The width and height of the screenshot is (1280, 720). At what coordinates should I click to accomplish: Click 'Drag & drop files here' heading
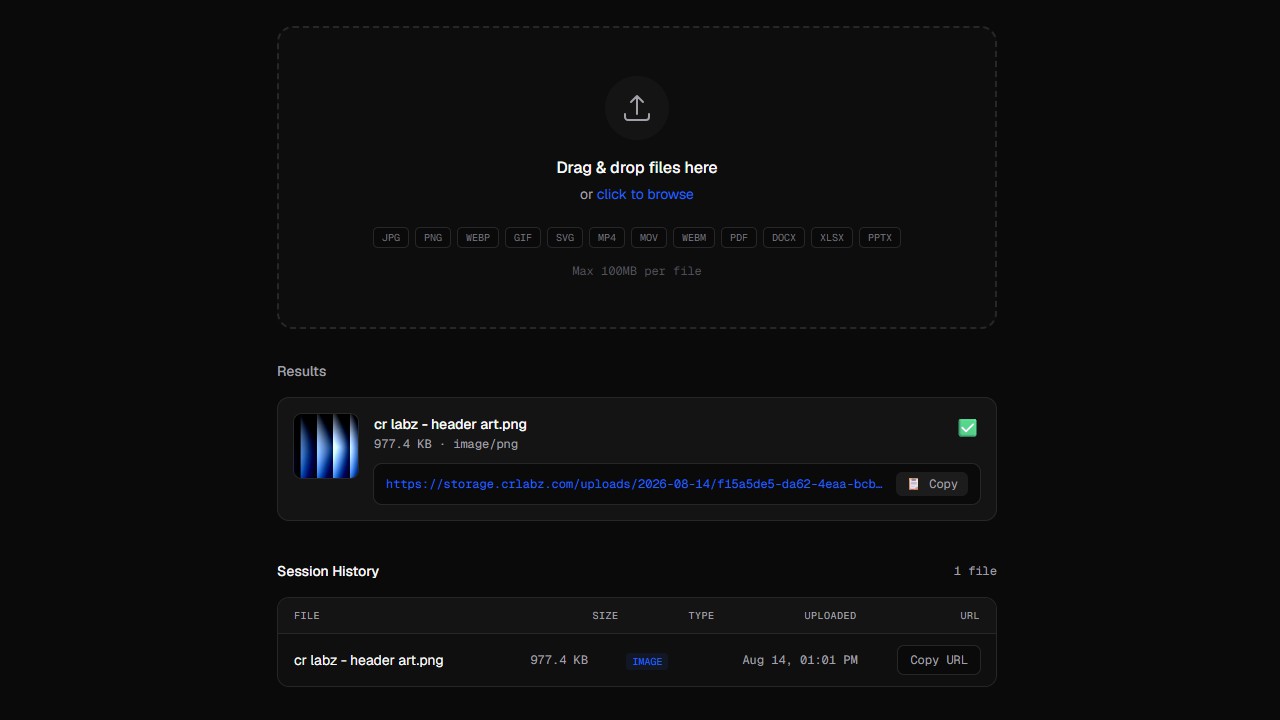pos(637,168)
